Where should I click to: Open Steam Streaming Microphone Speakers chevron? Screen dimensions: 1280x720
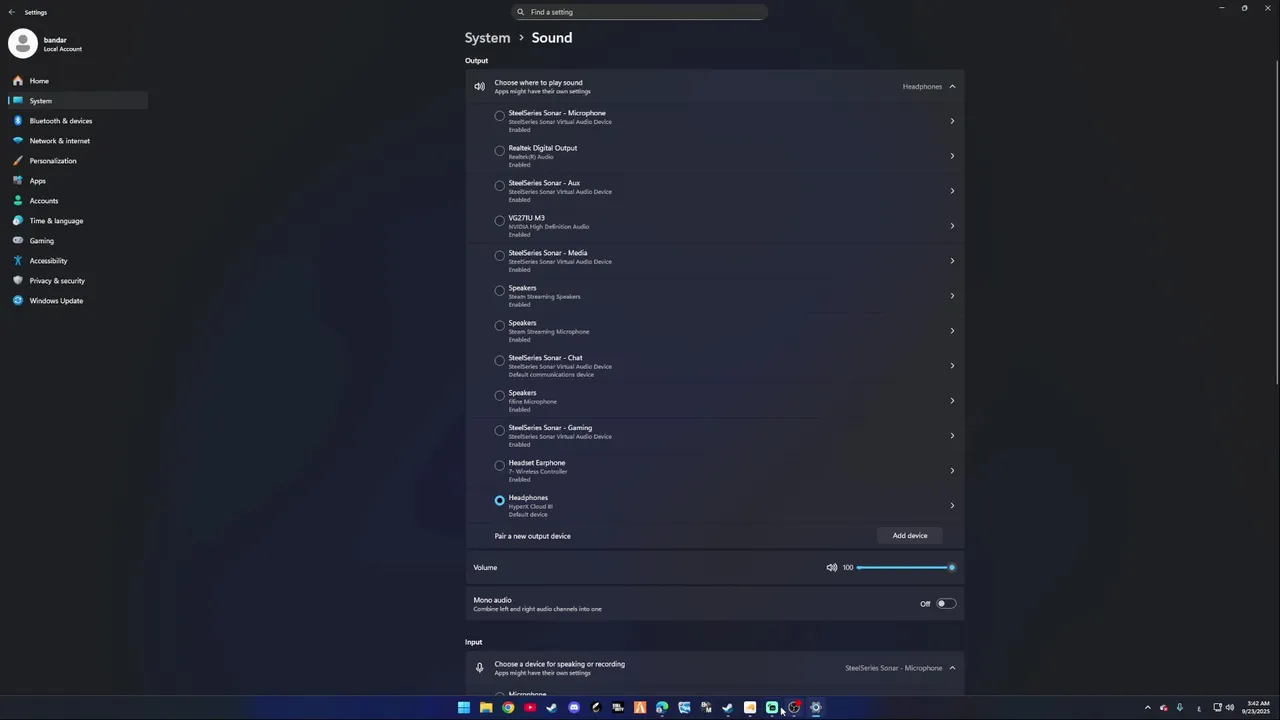point(952,331)
